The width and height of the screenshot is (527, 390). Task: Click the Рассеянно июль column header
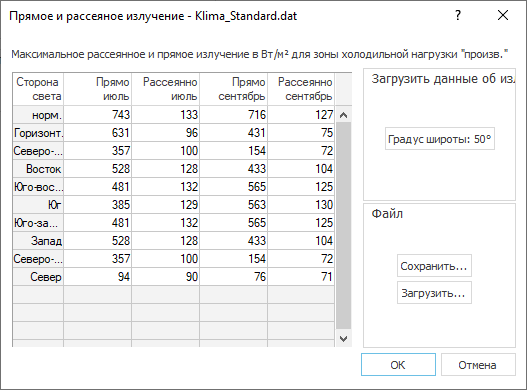click(166, 89)
